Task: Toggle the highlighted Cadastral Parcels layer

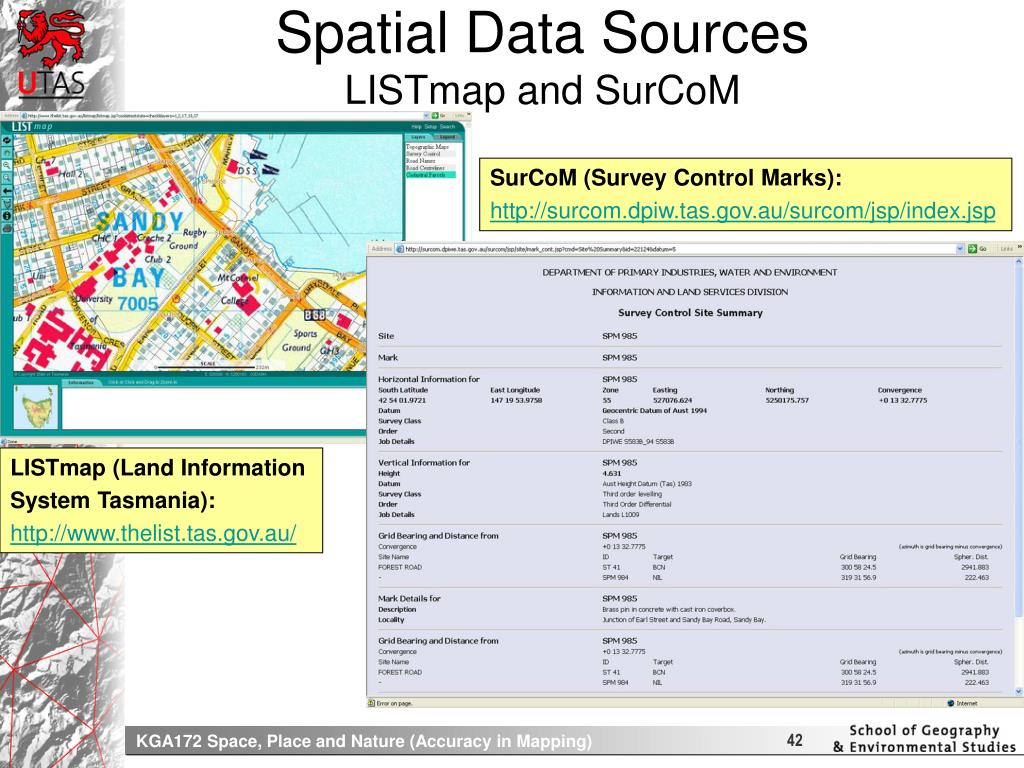Action: click(x=431, y=174)
